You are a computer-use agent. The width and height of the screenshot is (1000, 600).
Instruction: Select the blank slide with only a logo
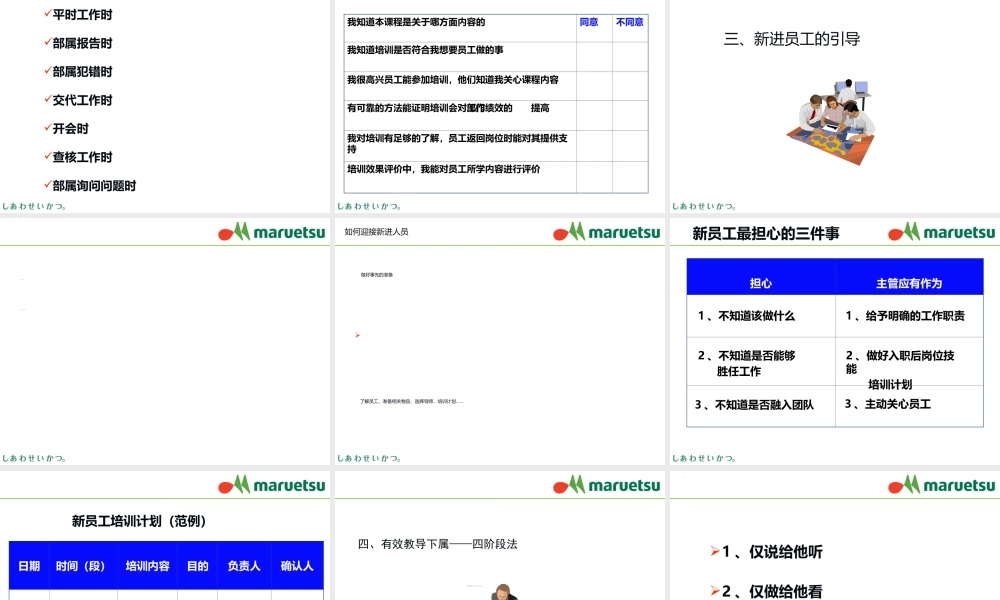click(x=165, y=341)
